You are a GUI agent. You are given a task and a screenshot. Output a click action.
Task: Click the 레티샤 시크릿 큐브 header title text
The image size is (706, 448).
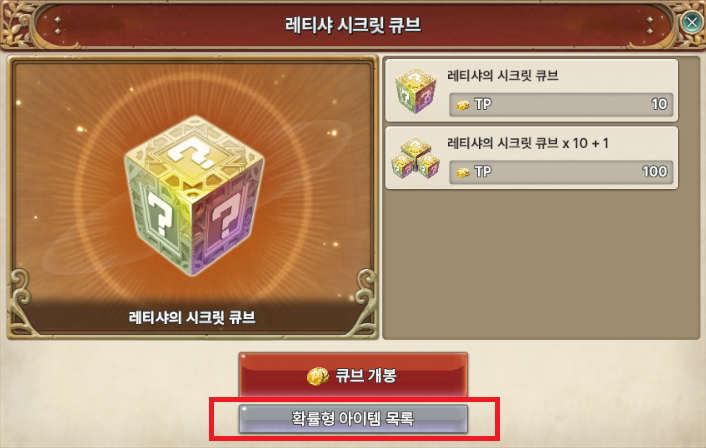click(x=353, y=25)
